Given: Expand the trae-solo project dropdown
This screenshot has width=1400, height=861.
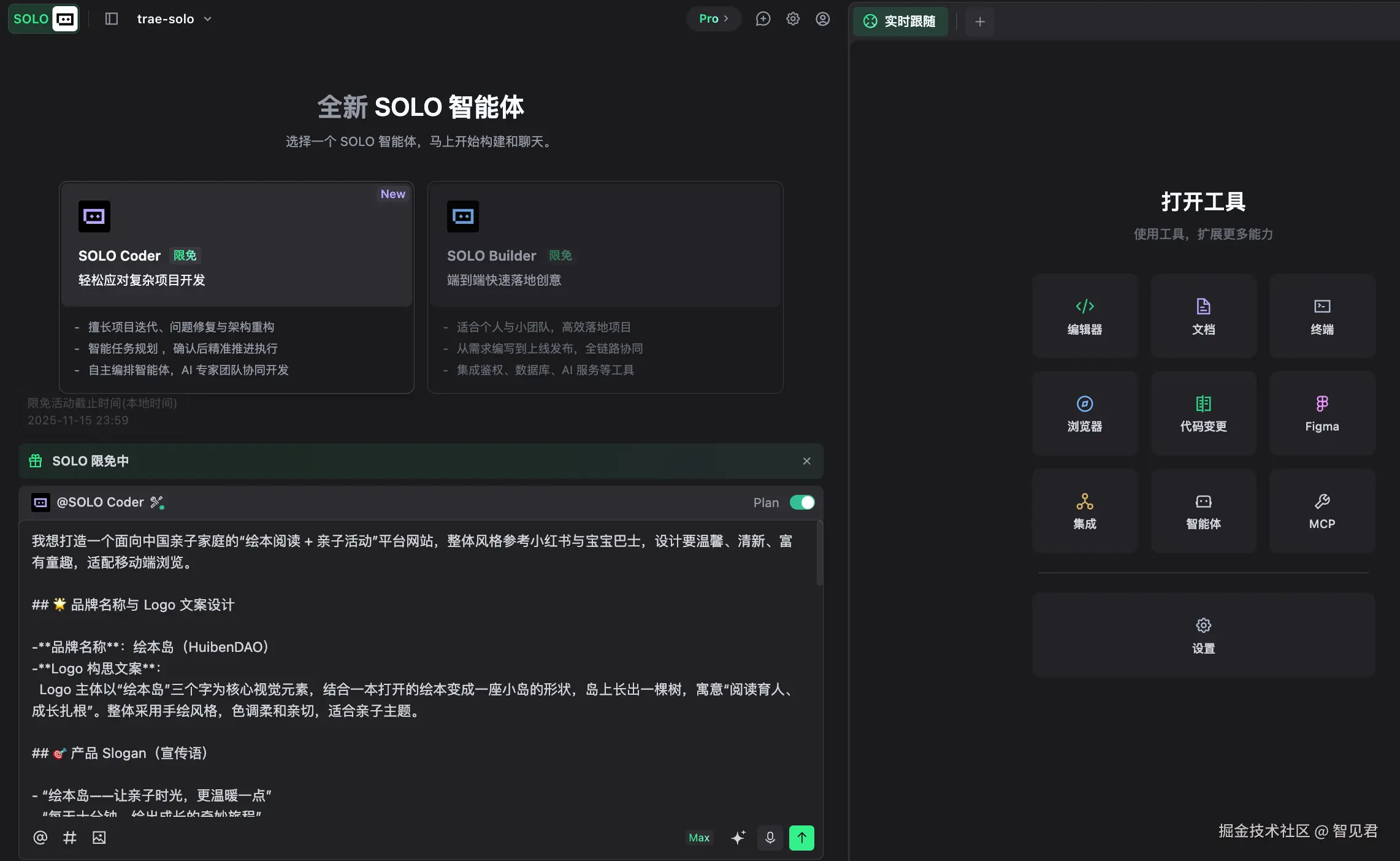Looking at the screenshot, I should 174,19.
